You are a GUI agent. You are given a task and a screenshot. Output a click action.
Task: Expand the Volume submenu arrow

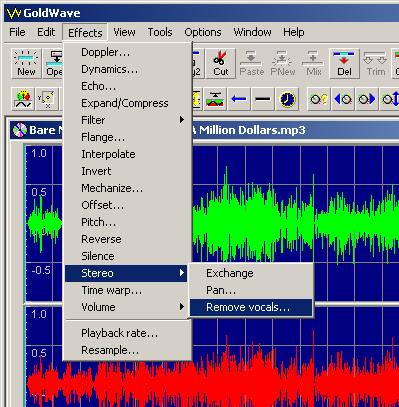click(182, 307)
